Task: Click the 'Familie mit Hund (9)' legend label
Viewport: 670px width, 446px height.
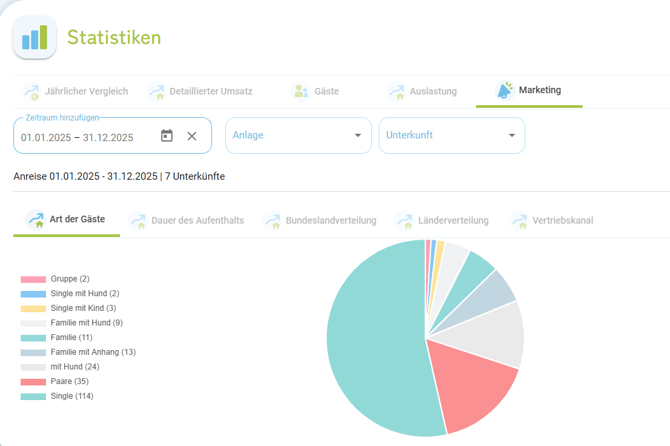Action: pos(87,323)
